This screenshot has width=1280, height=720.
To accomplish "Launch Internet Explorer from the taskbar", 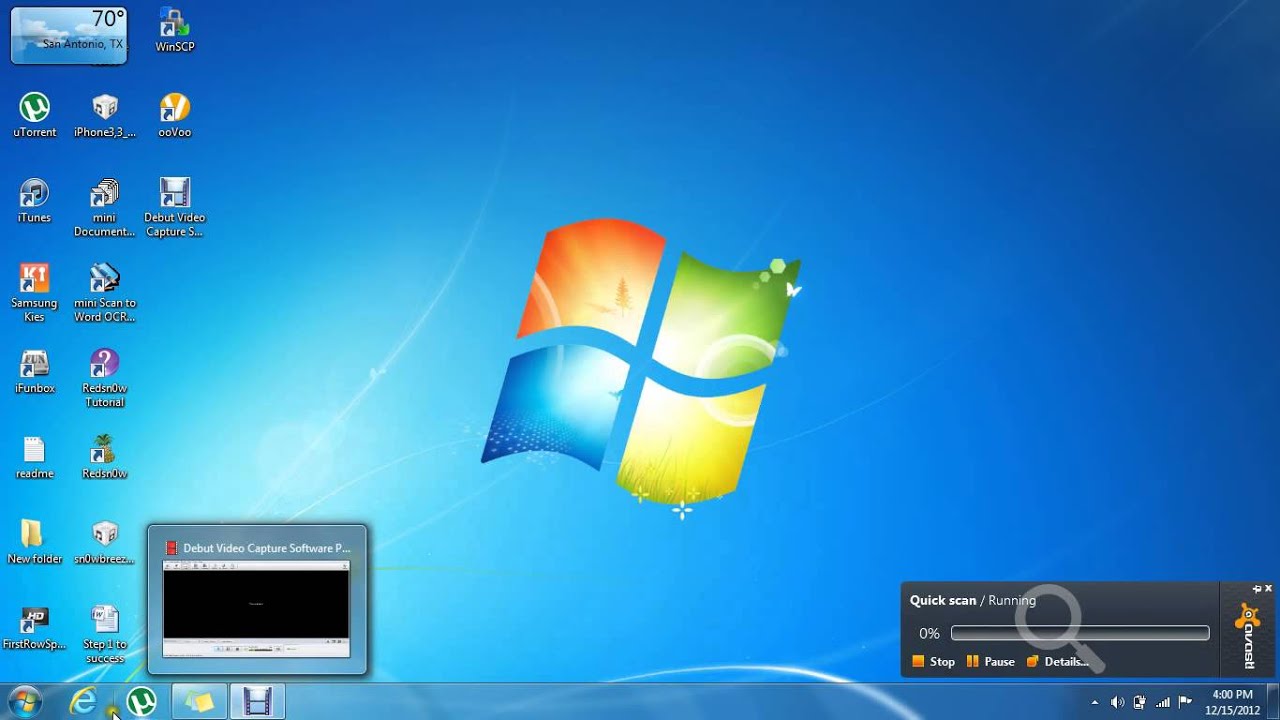I will pos(83,702).
